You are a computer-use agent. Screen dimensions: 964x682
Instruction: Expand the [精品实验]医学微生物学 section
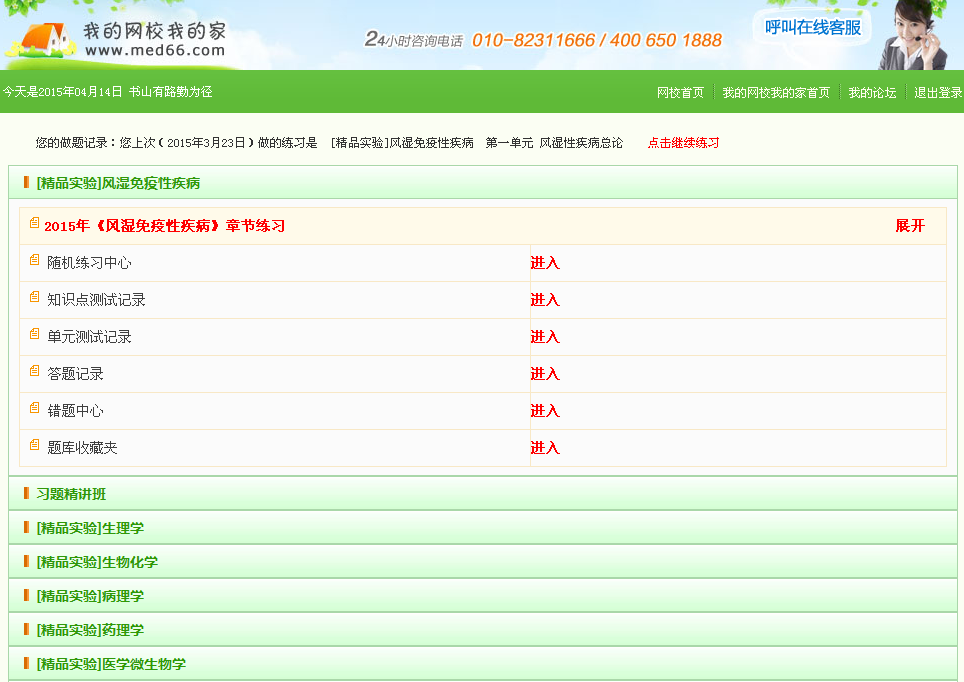pyautogui.click(x=111, y=664)
